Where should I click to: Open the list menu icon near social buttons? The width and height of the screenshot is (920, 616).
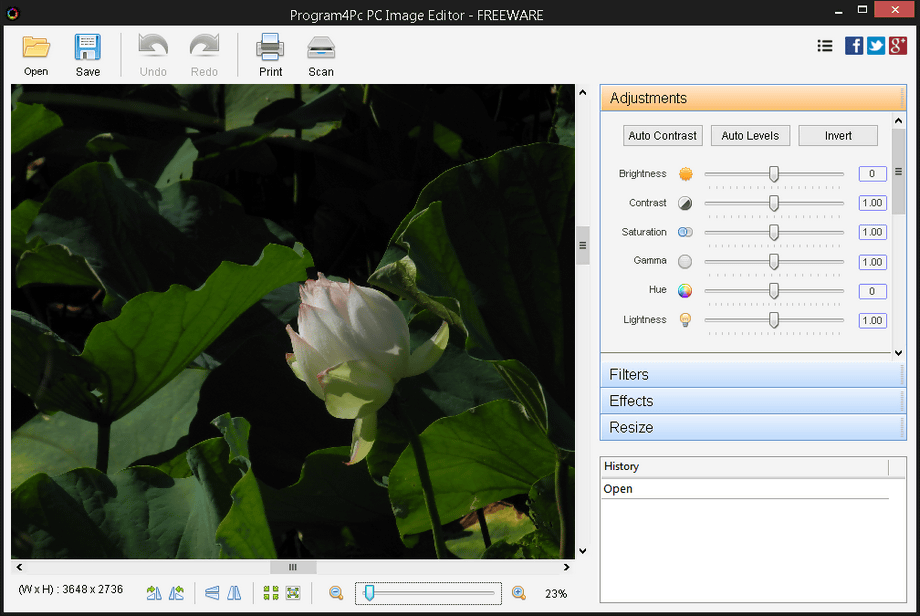(x=825, y=46)
